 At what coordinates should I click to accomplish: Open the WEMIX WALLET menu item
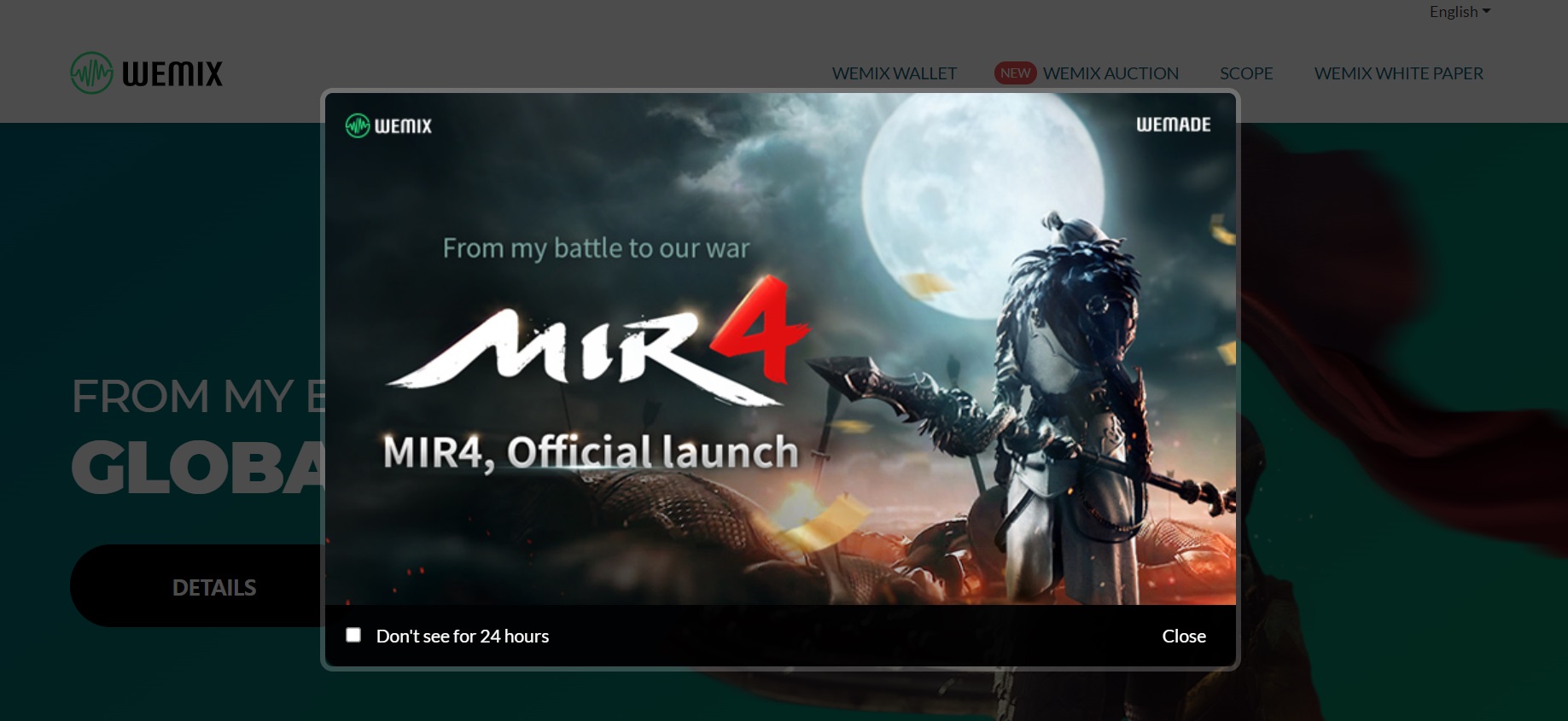(894, 73)
